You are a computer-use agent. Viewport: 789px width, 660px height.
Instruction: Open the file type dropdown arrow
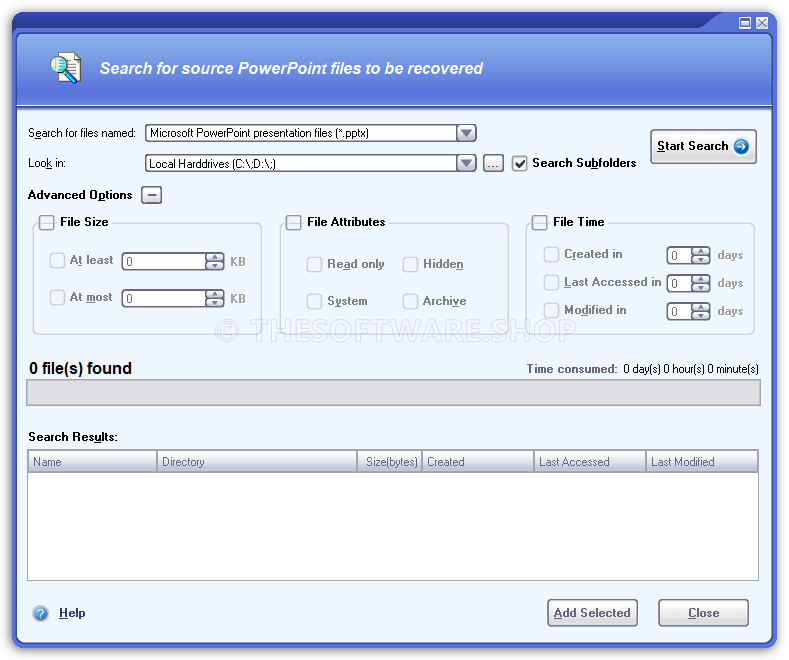pos(466,133)
